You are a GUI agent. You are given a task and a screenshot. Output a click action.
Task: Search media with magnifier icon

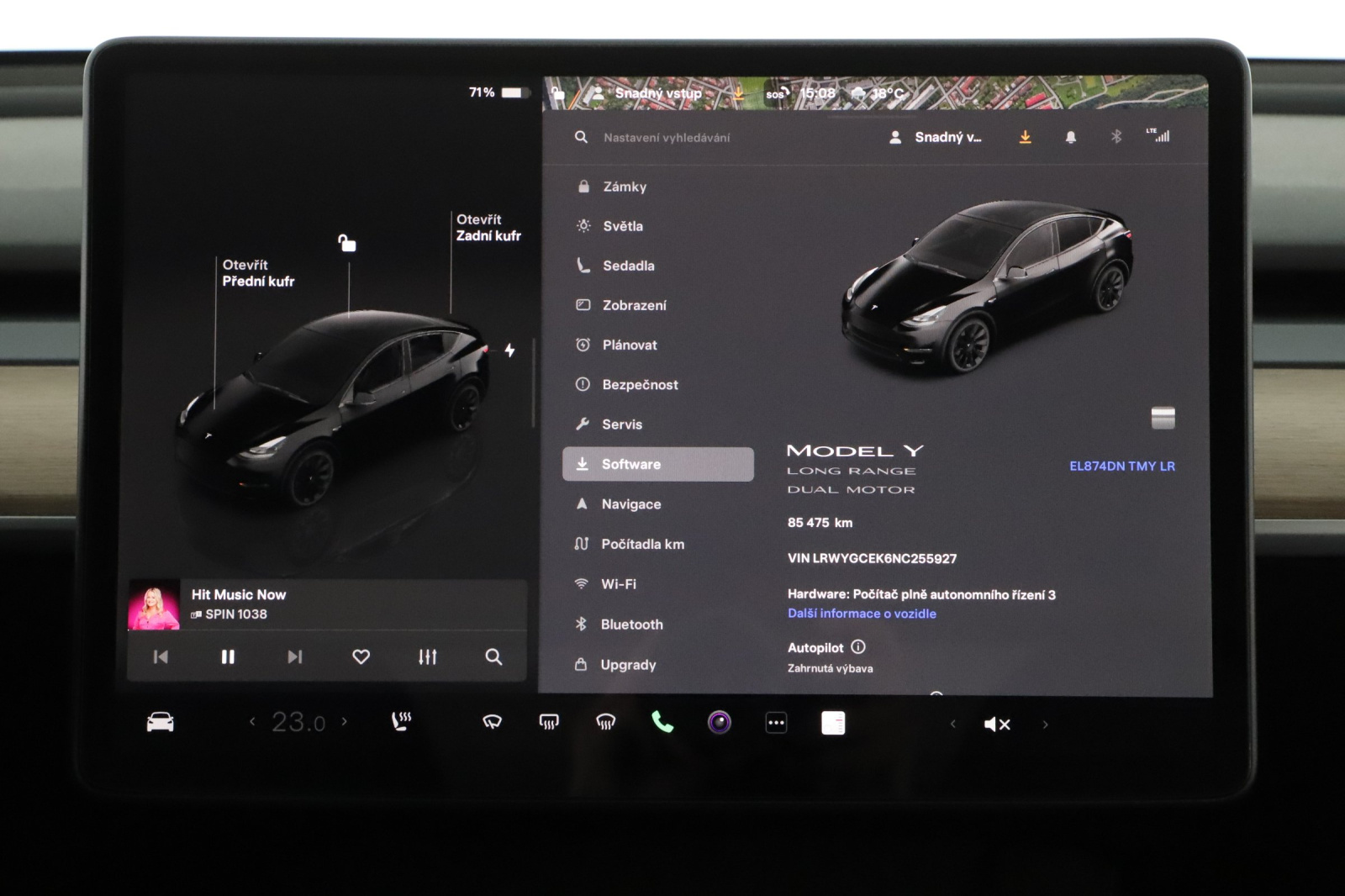493,656
